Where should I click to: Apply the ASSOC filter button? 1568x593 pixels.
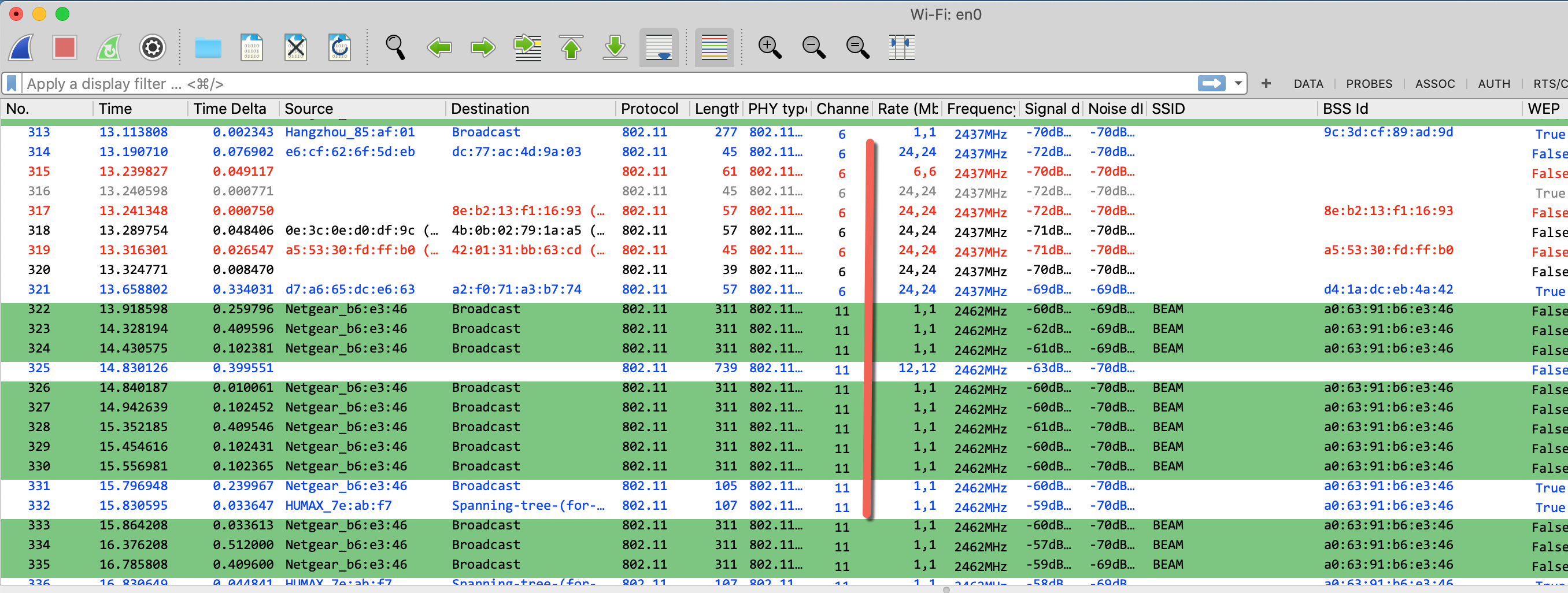click(1434, 84)
